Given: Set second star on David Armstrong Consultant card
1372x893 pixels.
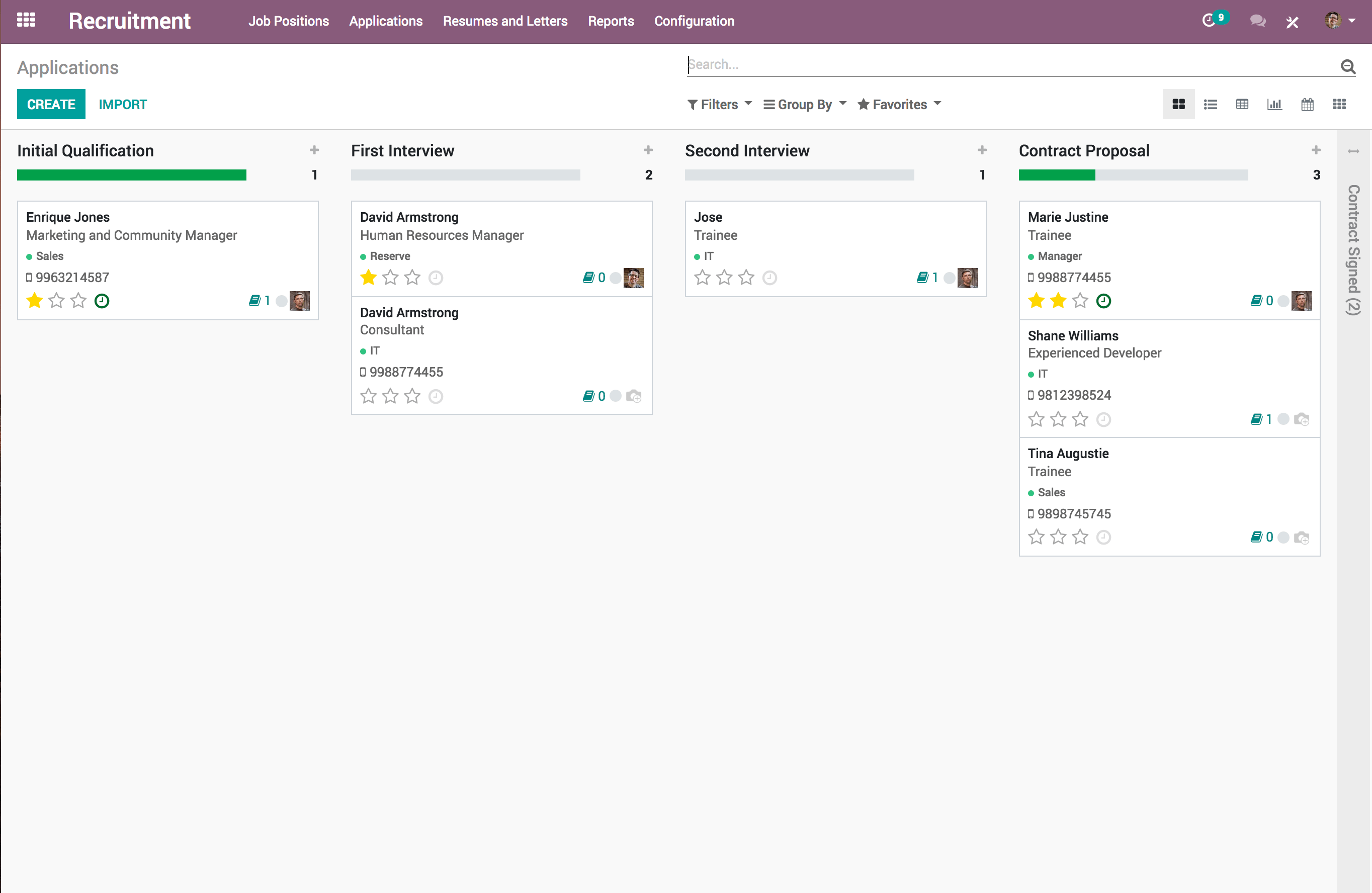Looking at the screenshot, I should (x=390, y=396).
